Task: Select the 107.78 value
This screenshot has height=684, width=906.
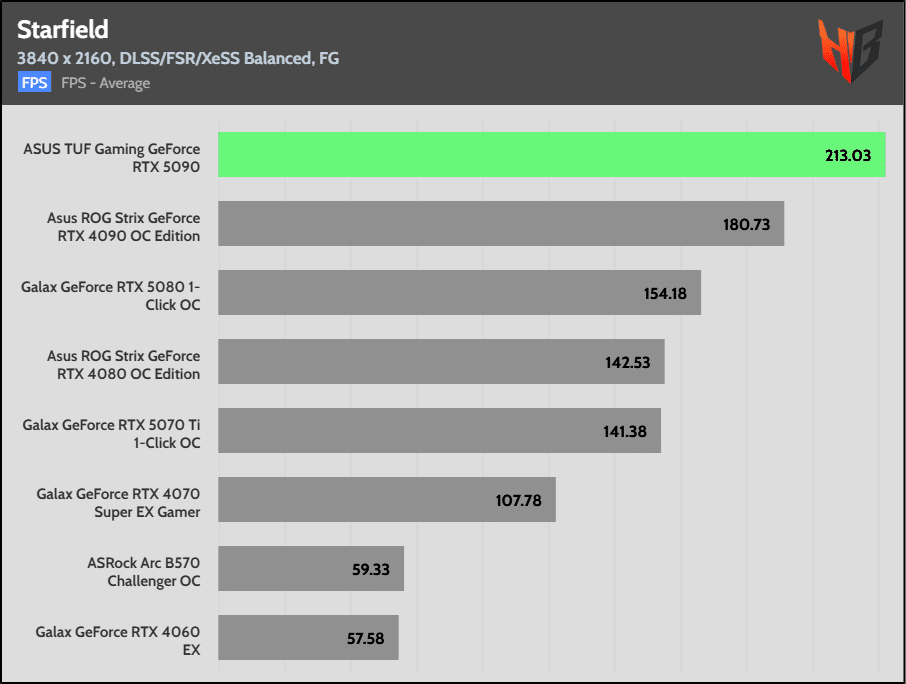Action: (x=518, y=500)
